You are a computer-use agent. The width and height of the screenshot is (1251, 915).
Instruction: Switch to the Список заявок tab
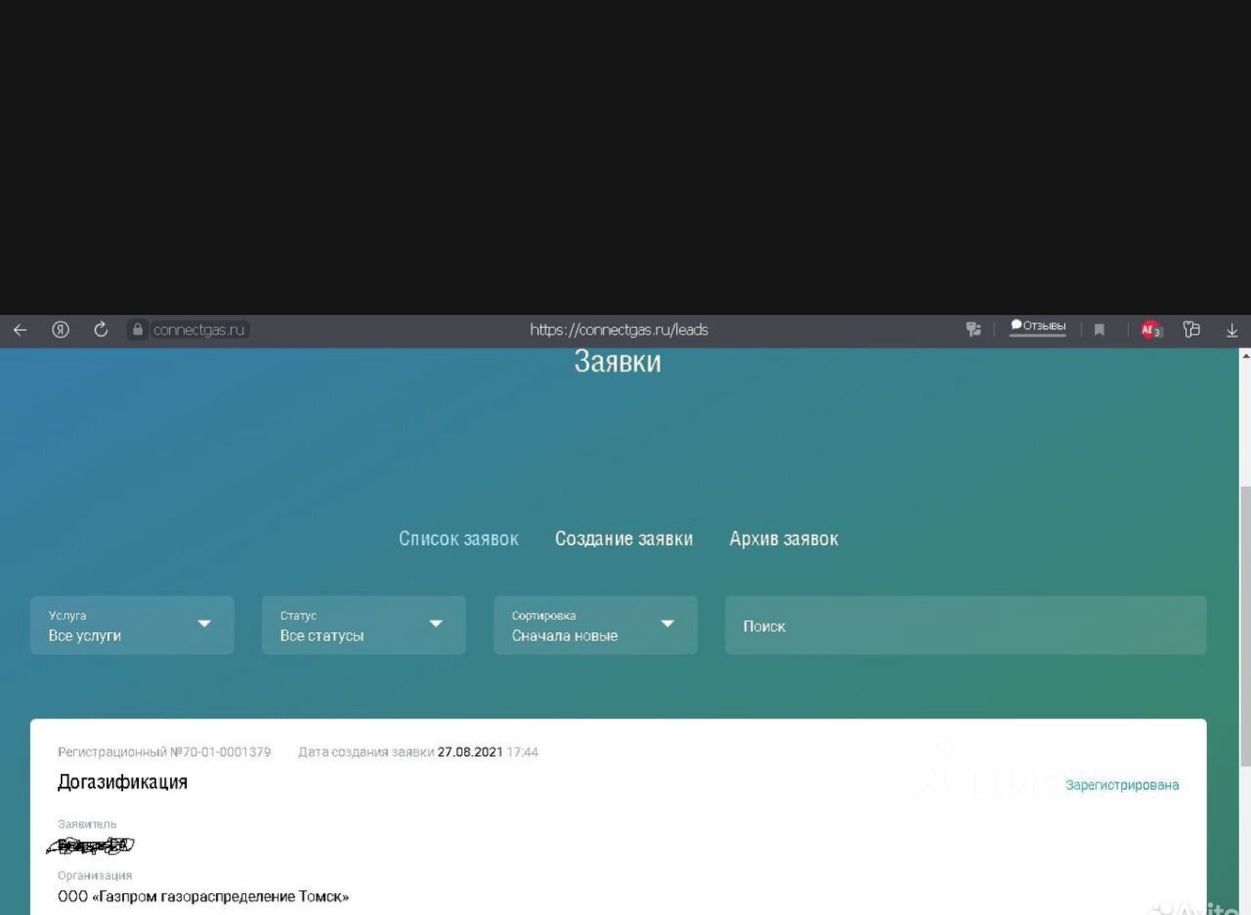coord(458,539)
